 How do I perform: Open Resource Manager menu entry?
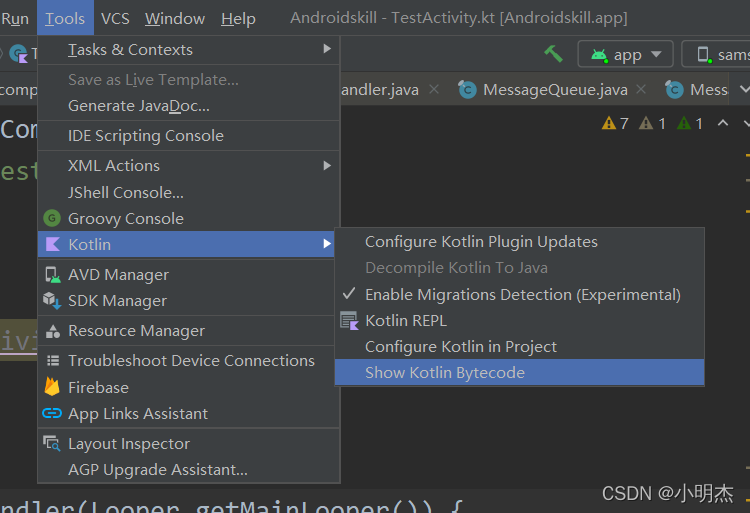coord(188,331)
